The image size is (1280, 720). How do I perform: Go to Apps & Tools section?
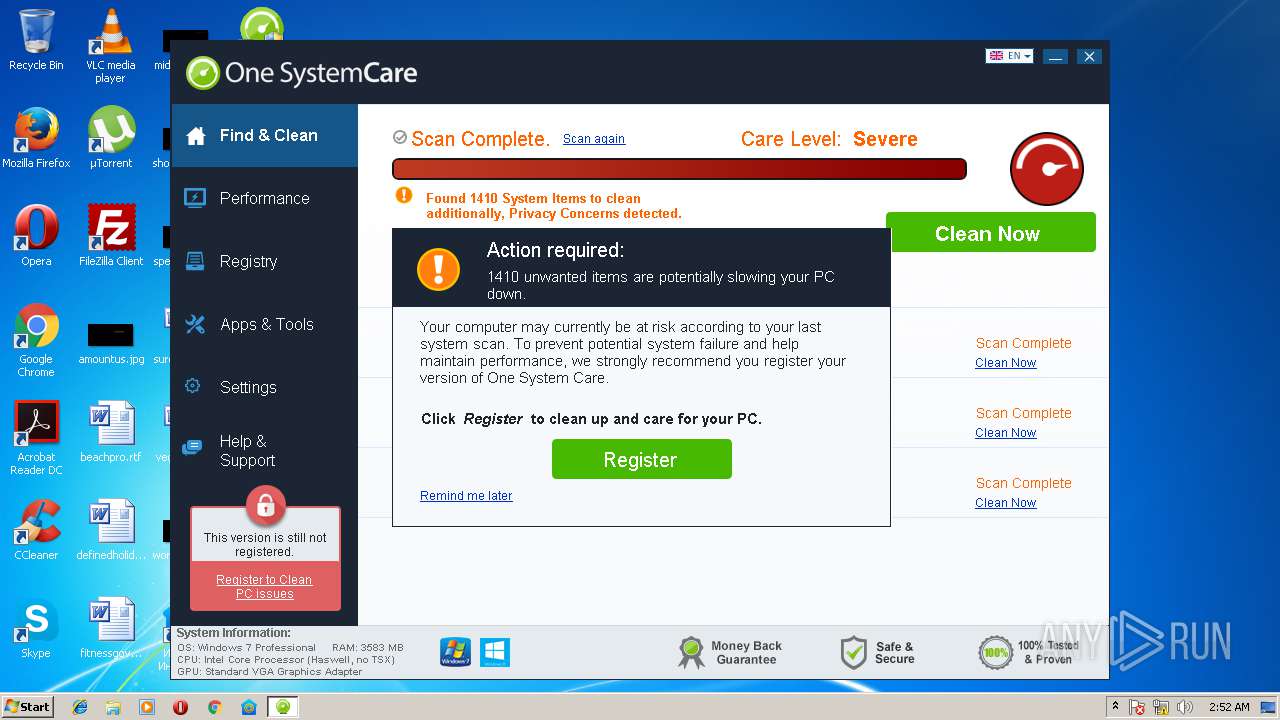pyautogui.click(x=264, y=324)
